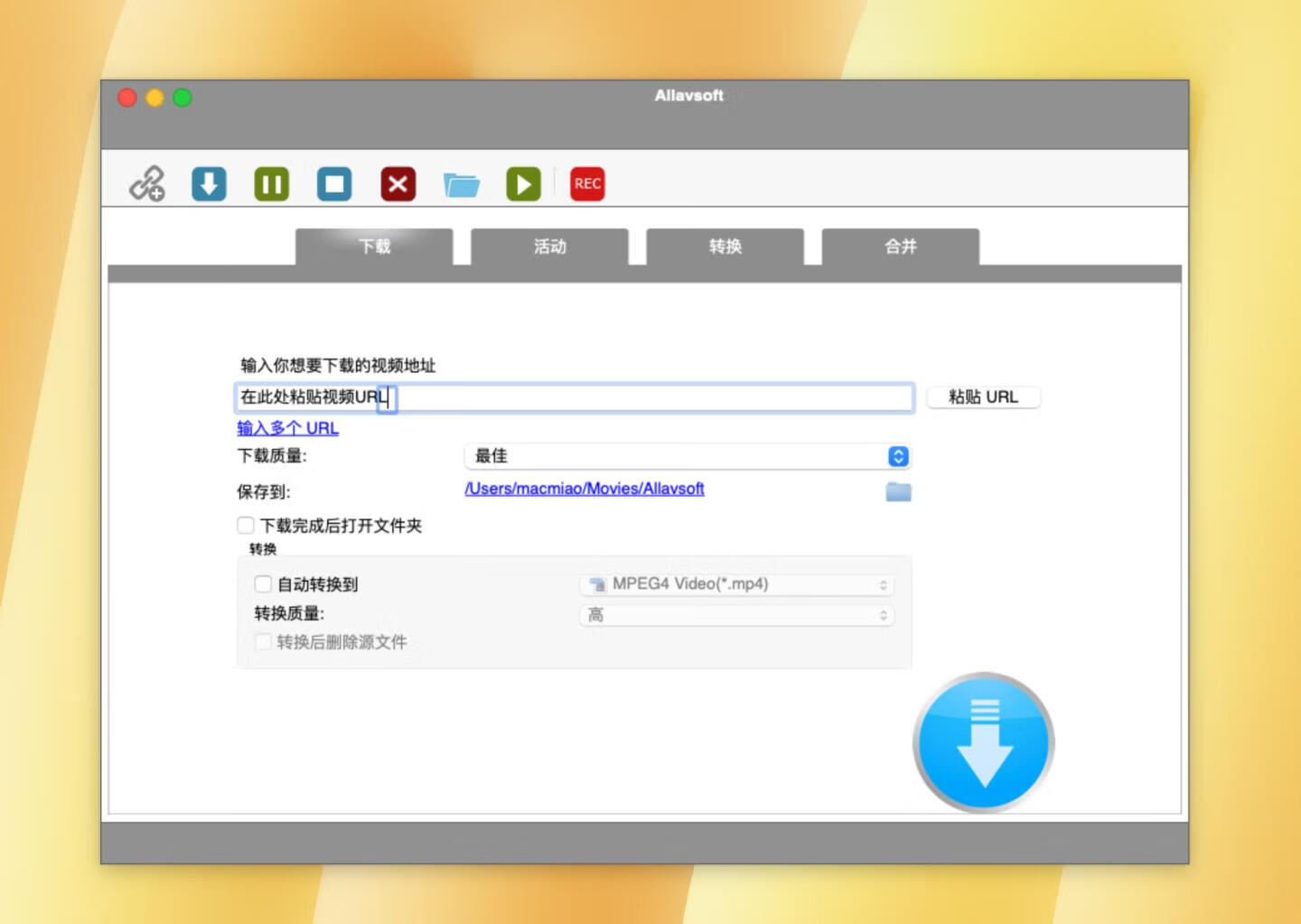This screenshot has height=924, width=1301.
Task: Start download with the large blue arrow button
Action: 984,742
